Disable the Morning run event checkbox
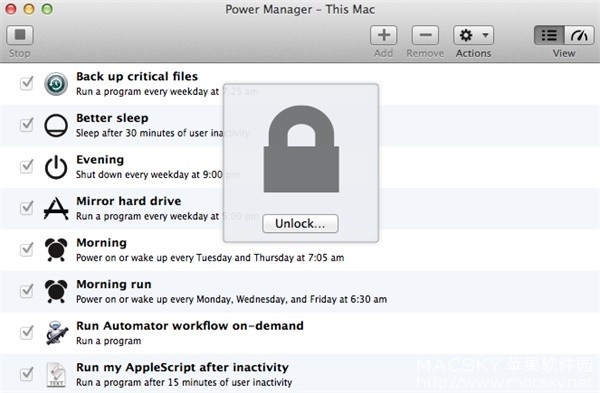 point(26,291)
